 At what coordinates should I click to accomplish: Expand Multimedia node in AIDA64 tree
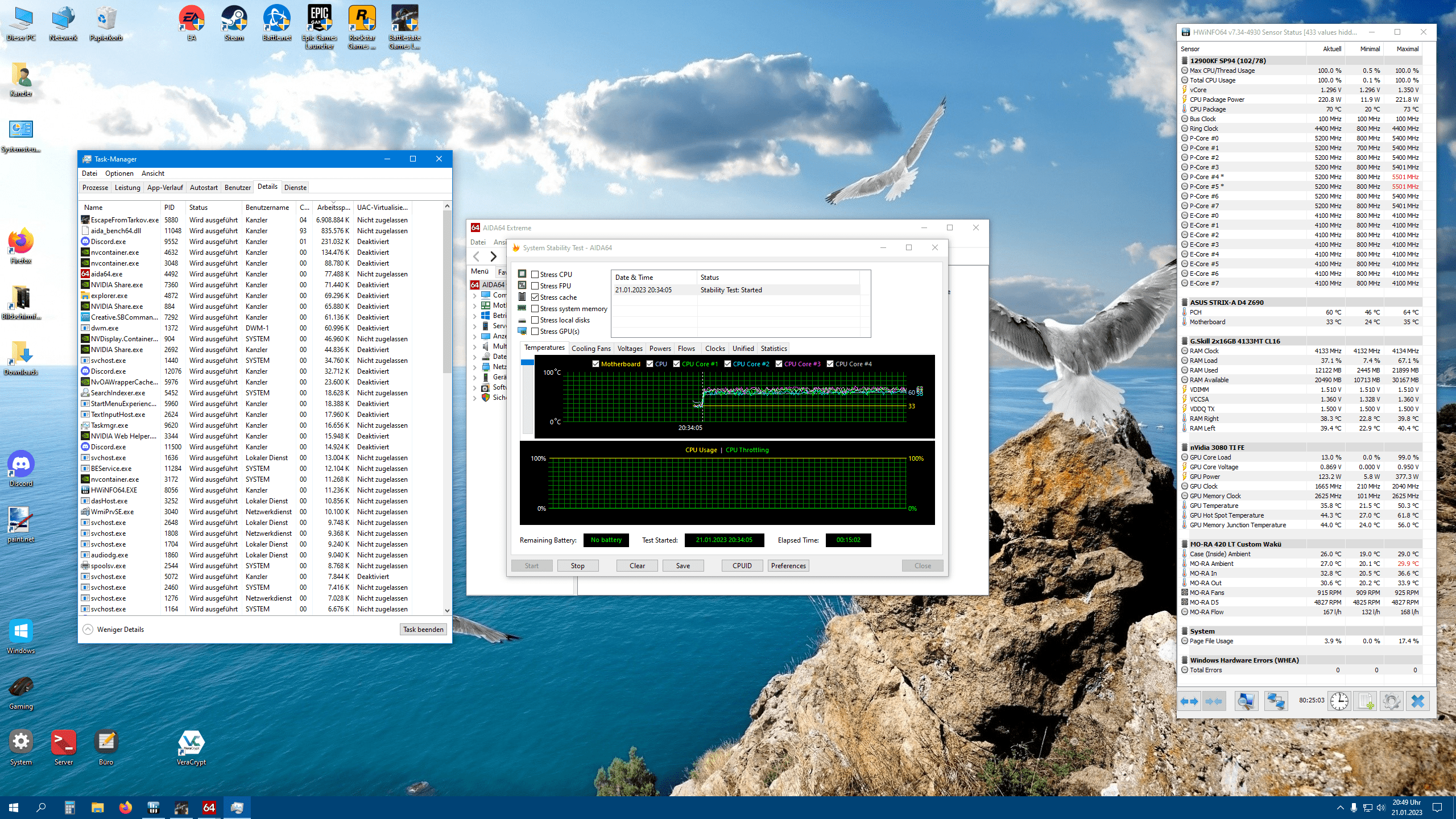click(474, 346)
